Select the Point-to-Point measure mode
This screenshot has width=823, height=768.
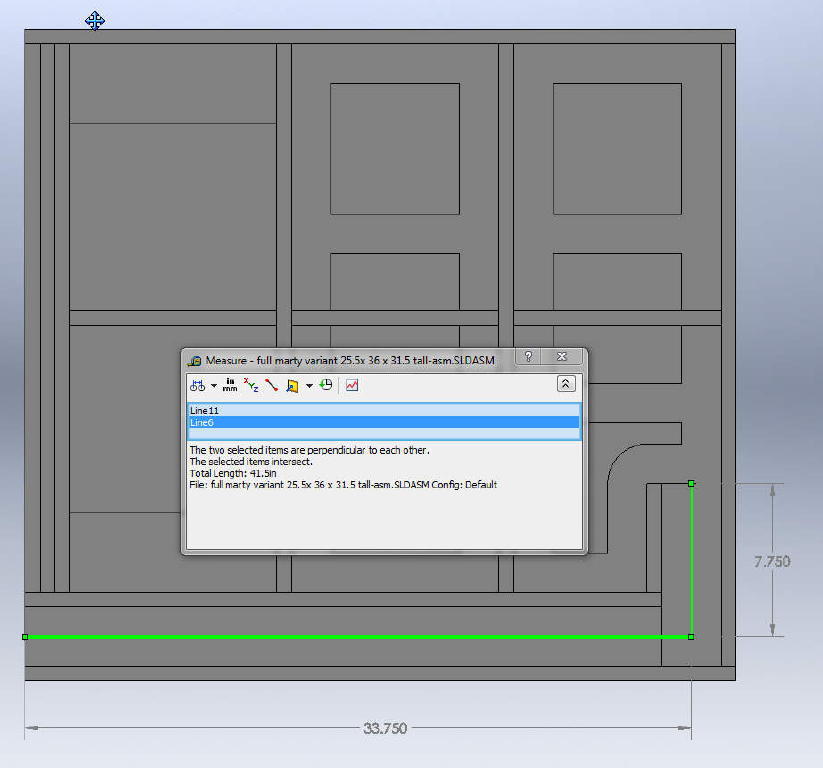(271, 385)
